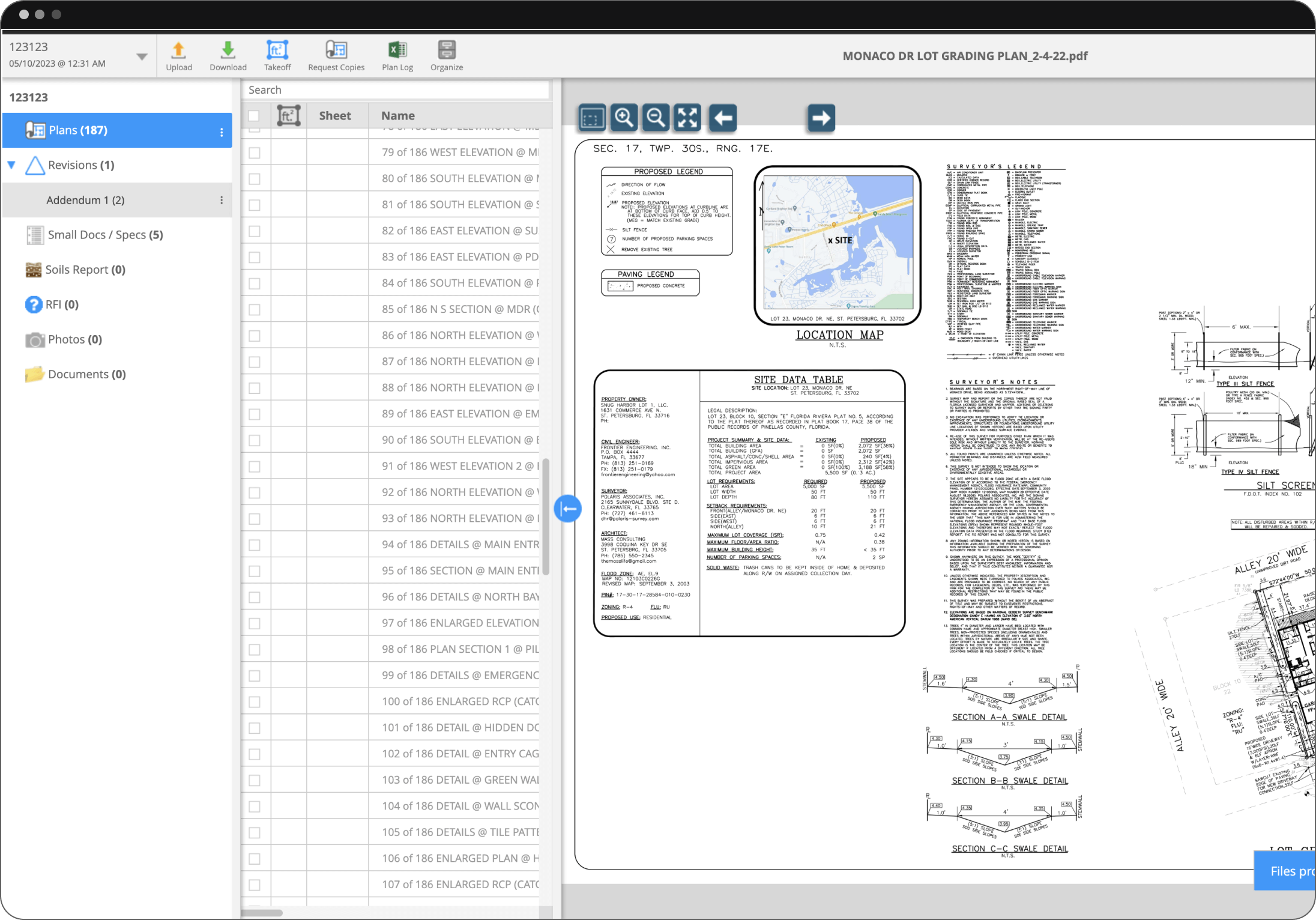Open the Takeoff tool
This screenshot has width=1316, height=920.
tap(277, 50)
